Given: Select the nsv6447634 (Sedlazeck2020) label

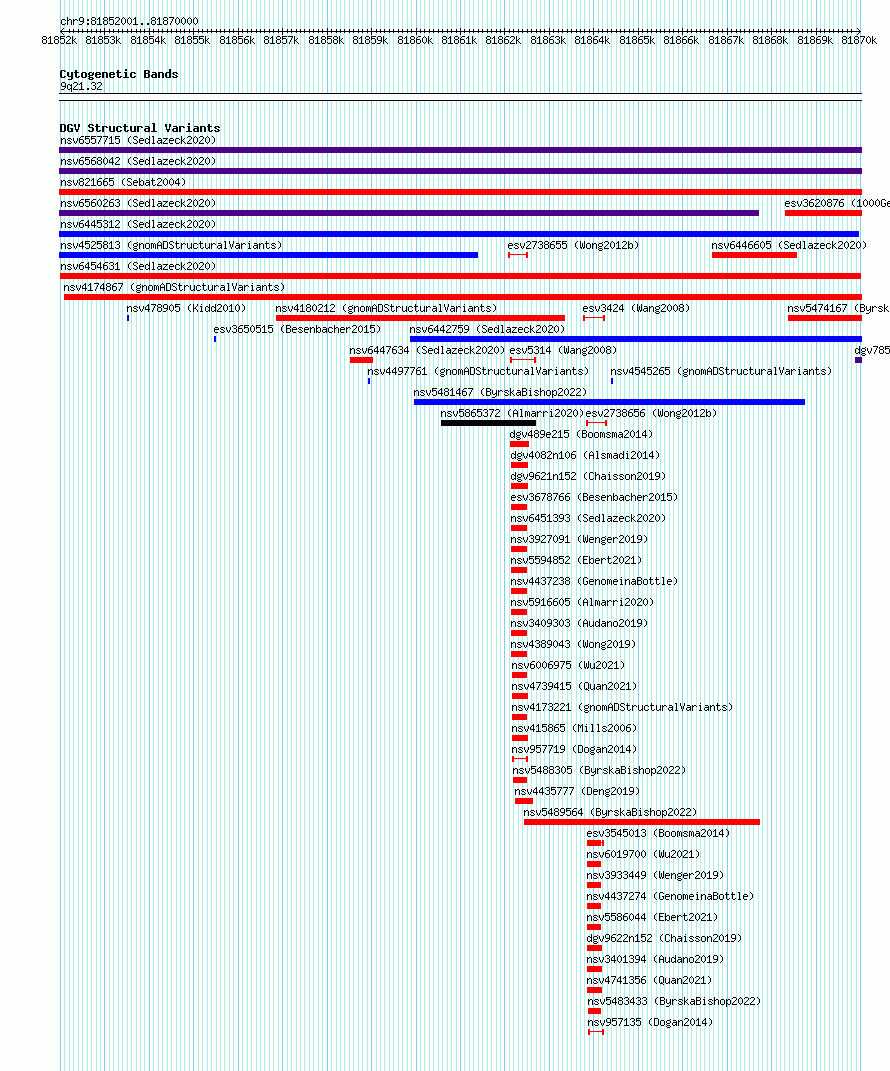Looking at the screenshot, I should (427, 350).
